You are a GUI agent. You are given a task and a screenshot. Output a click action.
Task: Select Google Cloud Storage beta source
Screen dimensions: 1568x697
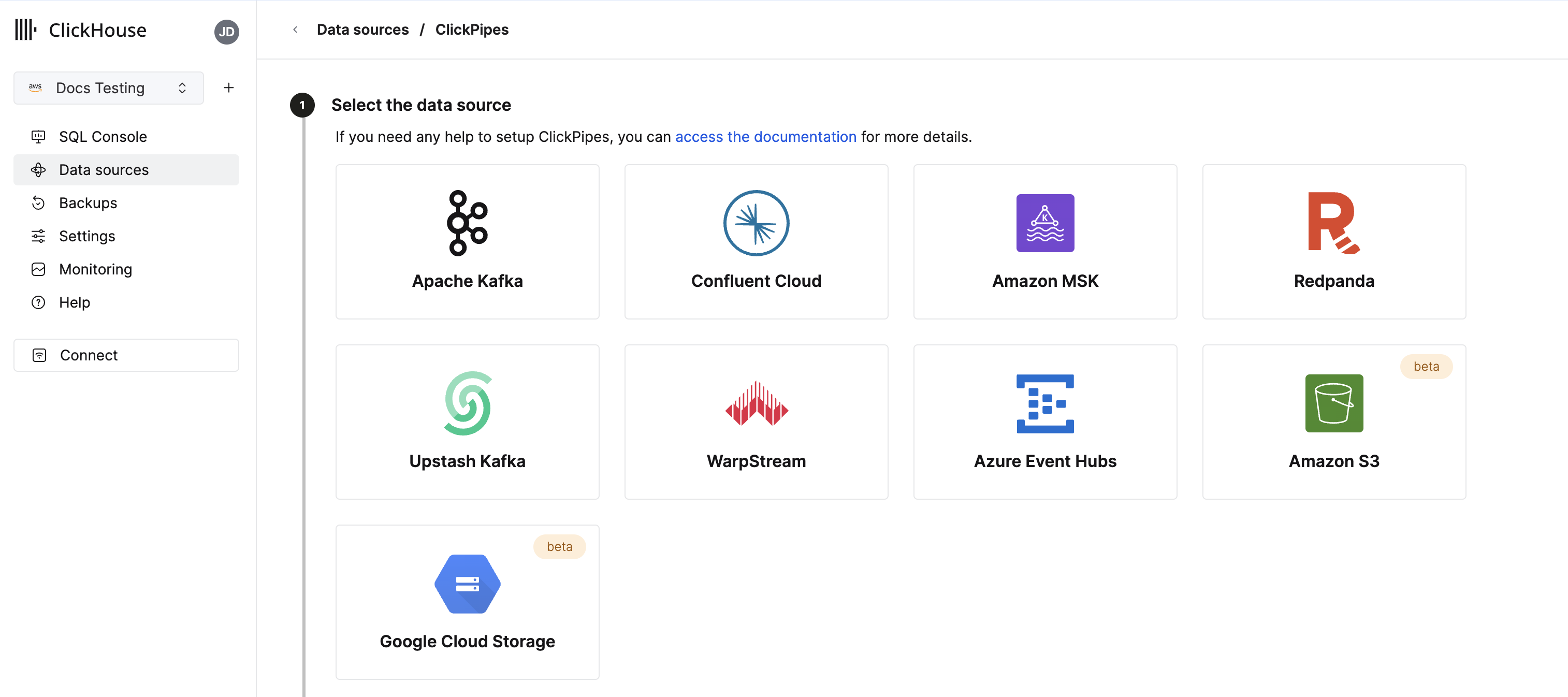(x=467, y=601)
